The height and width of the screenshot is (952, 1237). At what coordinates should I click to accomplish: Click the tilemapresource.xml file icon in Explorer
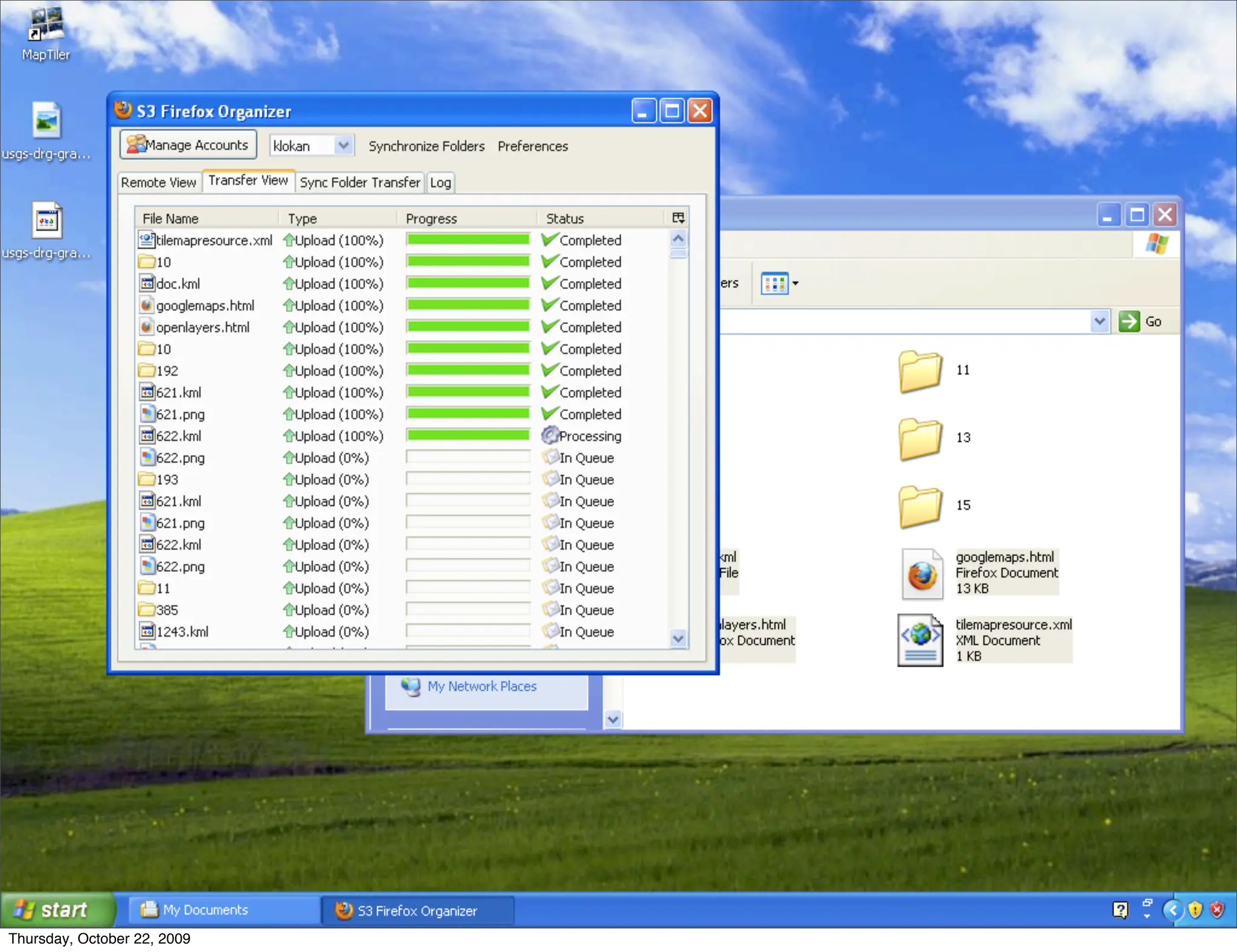(920, 640)
